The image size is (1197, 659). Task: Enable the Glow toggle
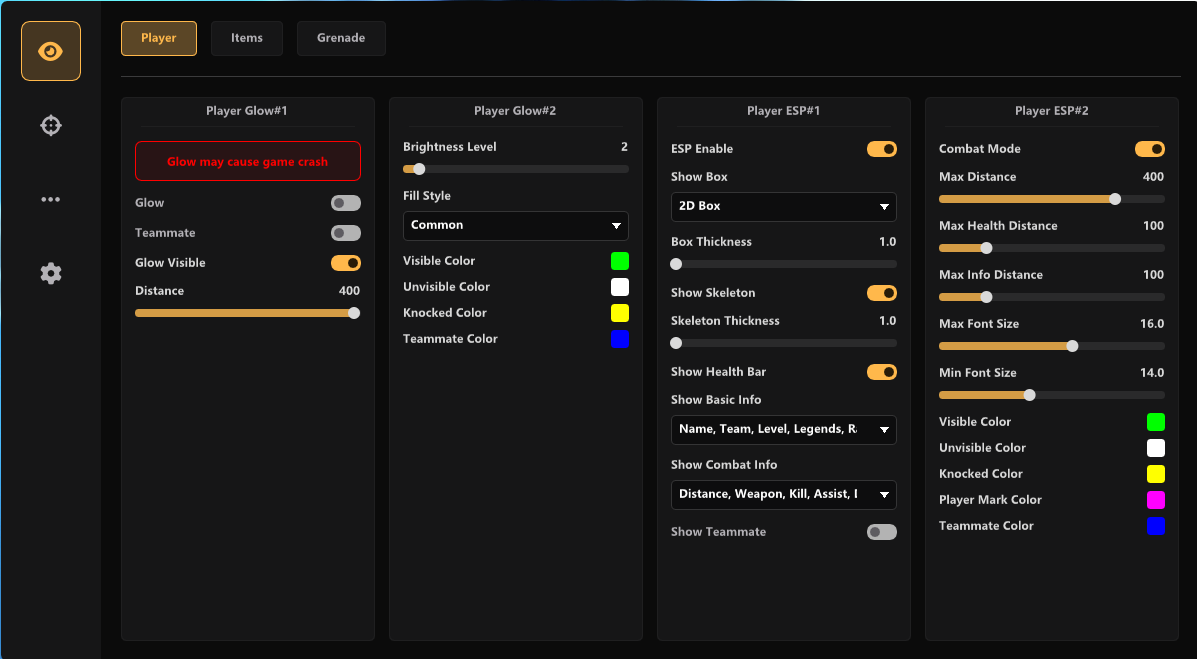[x=346, y=203]
